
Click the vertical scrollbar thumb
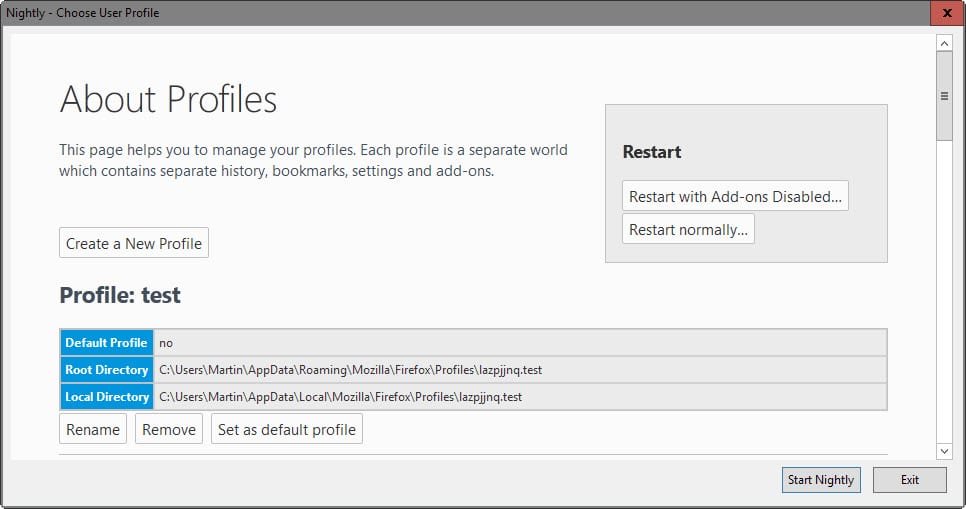pos(944,96)
